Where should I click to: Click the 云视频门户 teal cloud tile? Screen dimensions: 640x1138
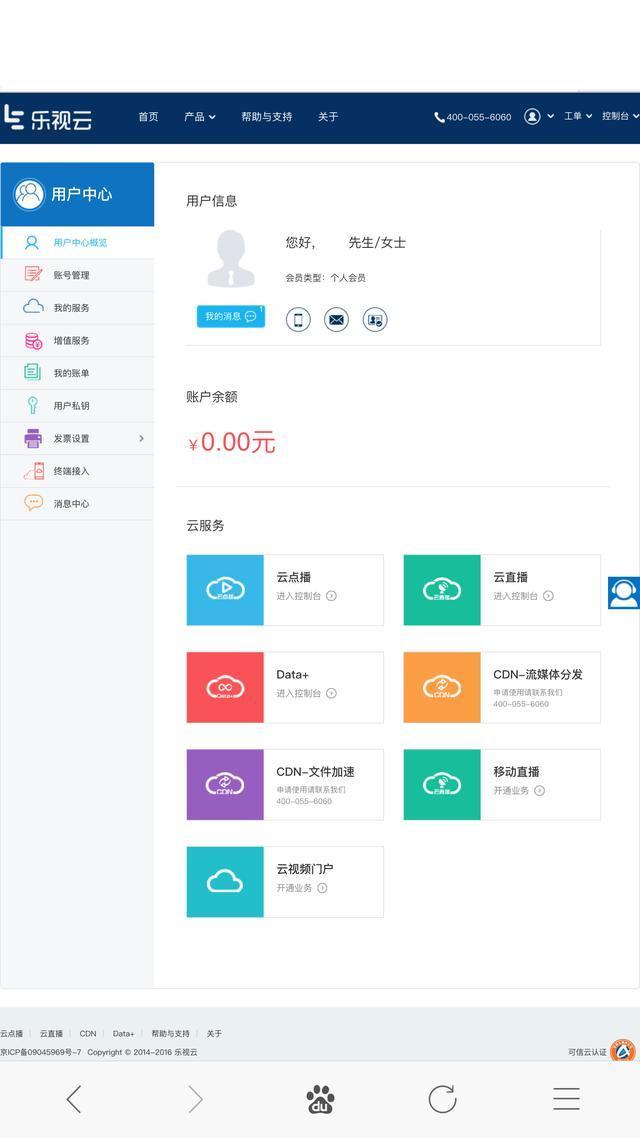[225, 882]
